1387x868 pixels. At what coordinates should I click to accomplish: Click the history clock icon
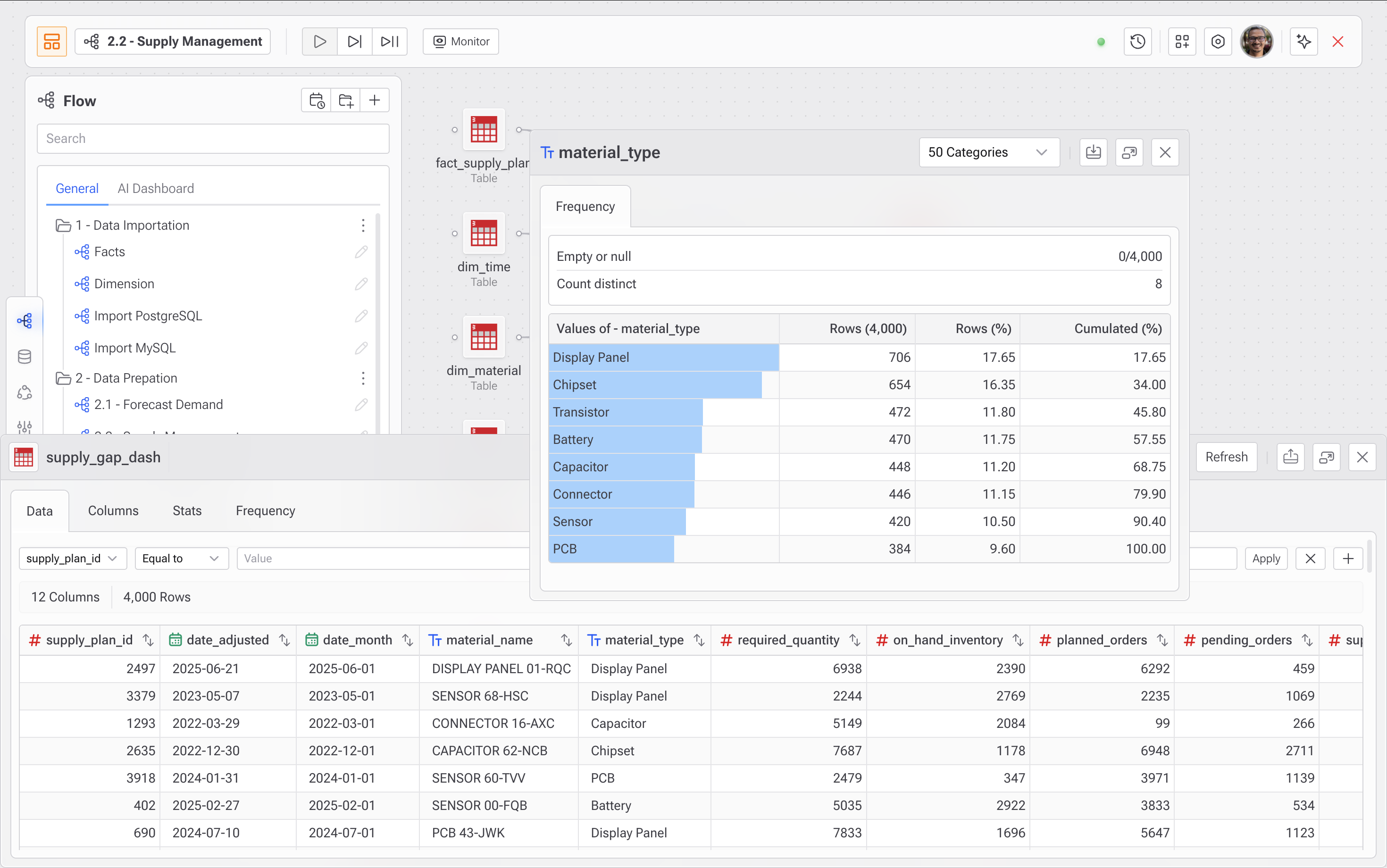coord(1137,42)
